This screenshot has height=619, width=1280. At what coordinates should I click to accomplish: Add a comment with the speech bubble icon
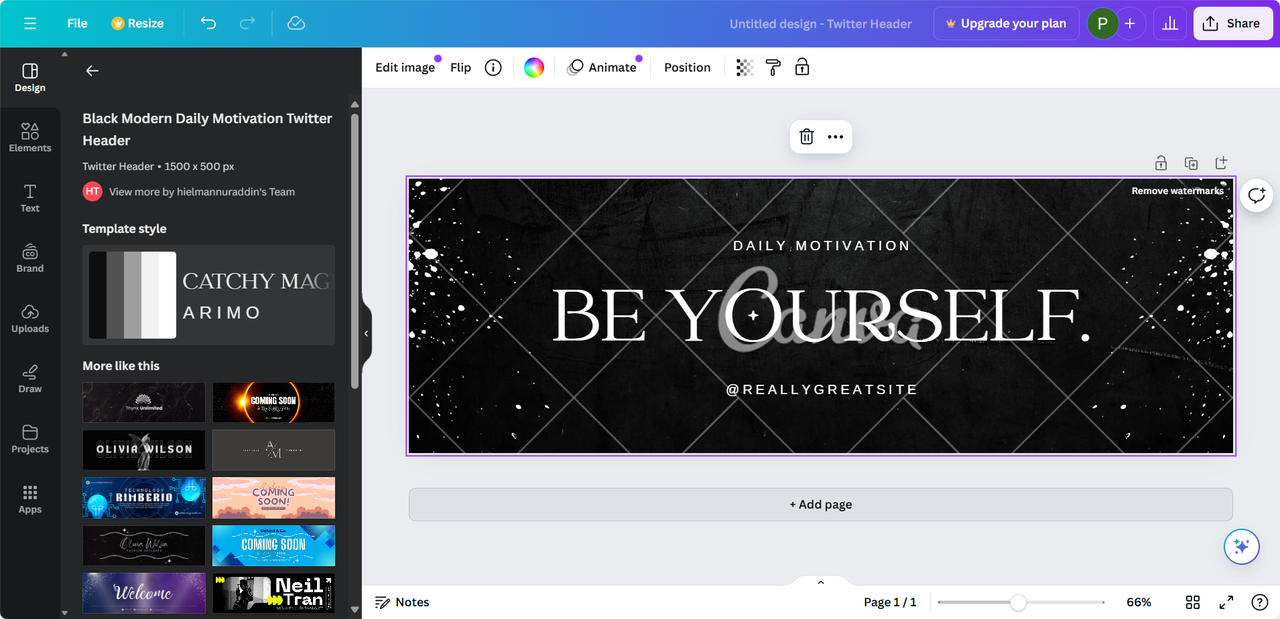point(1256,195)
